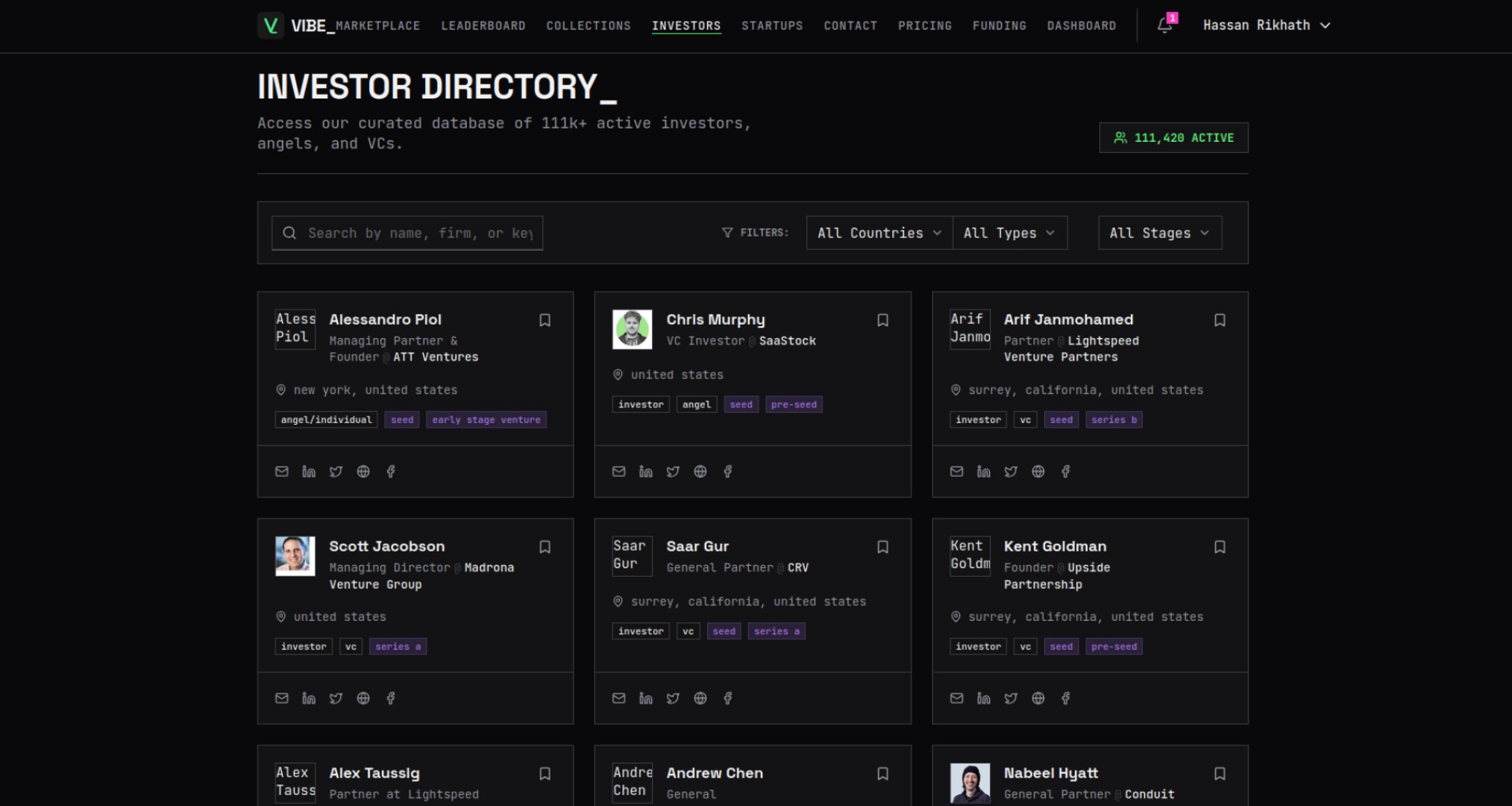Save Kent Goldman with bookmark icon

pyautogui.click(x=1220, y=547)
